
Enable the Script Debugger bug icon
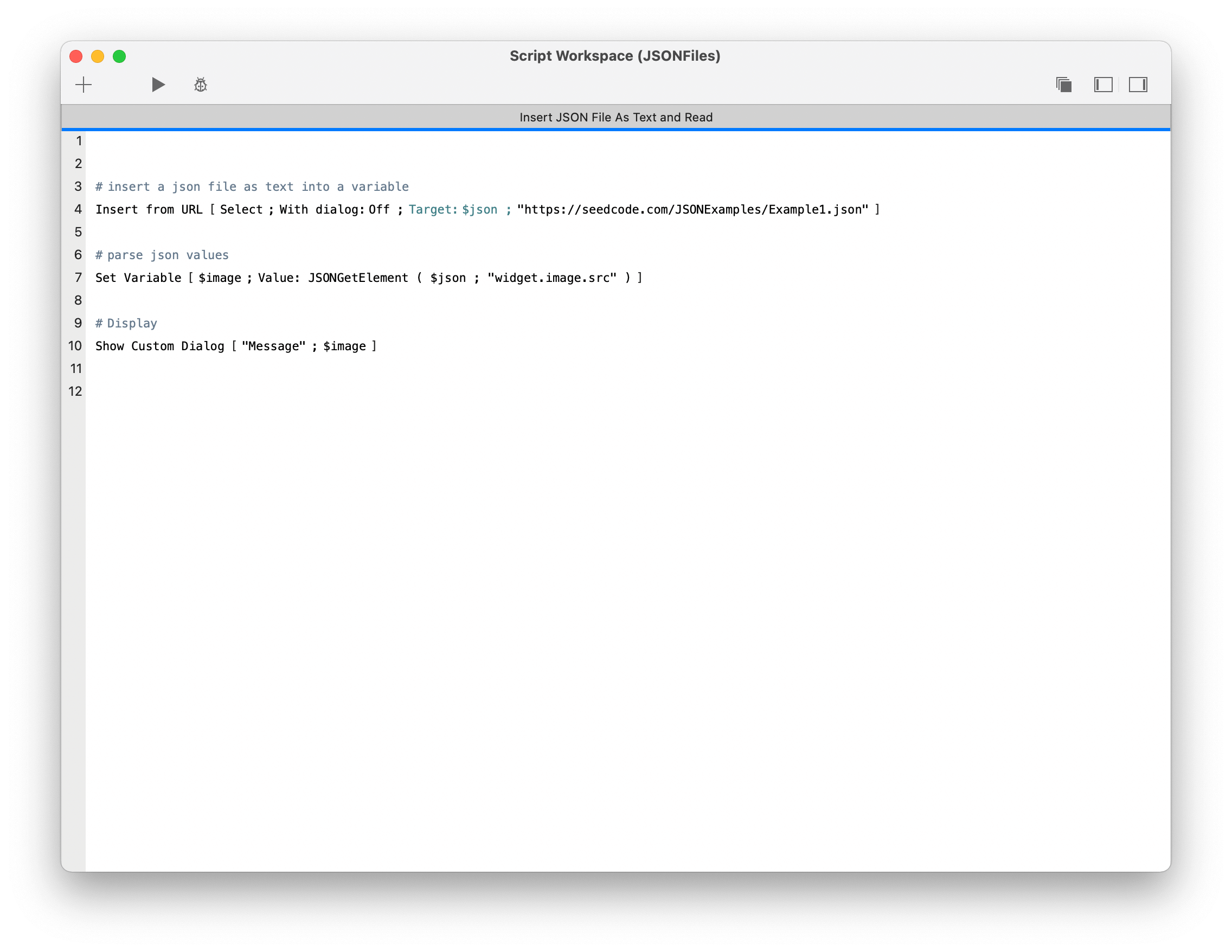pyautogui.click(x=200, y=85)
